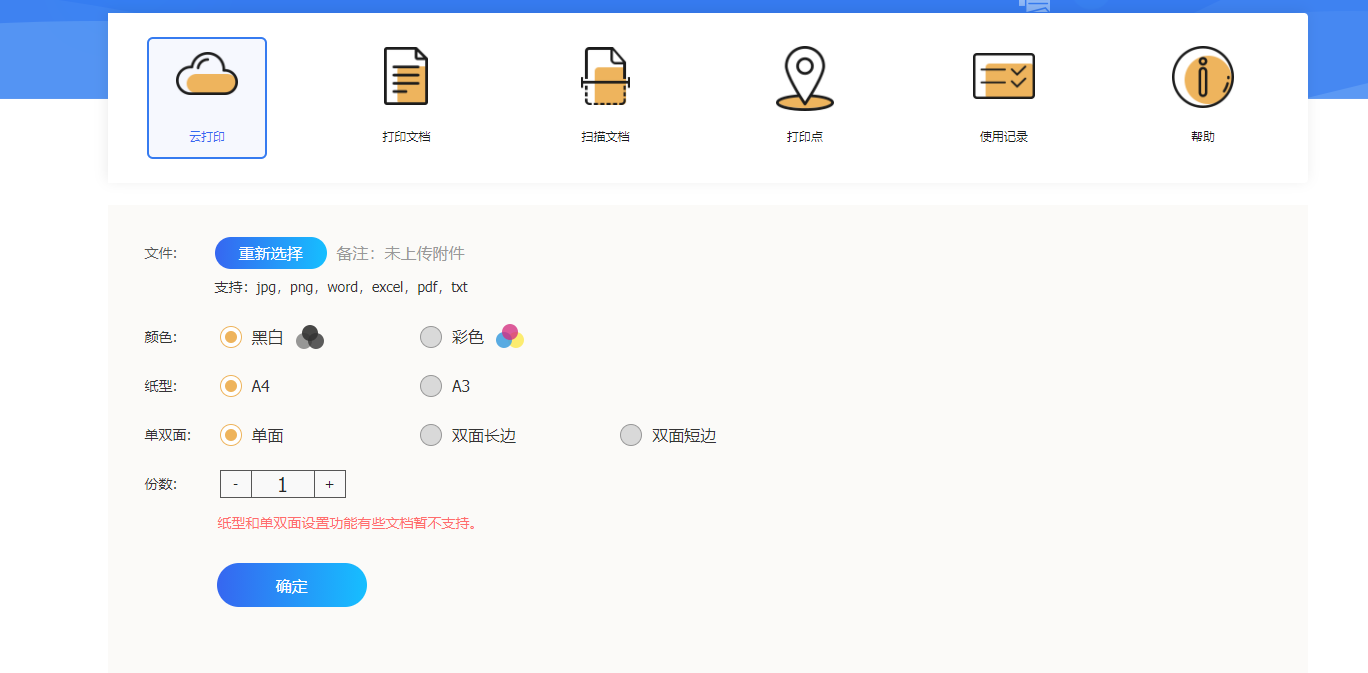
Task: Select the 黑白 radio button
Action: click(231, 338)
